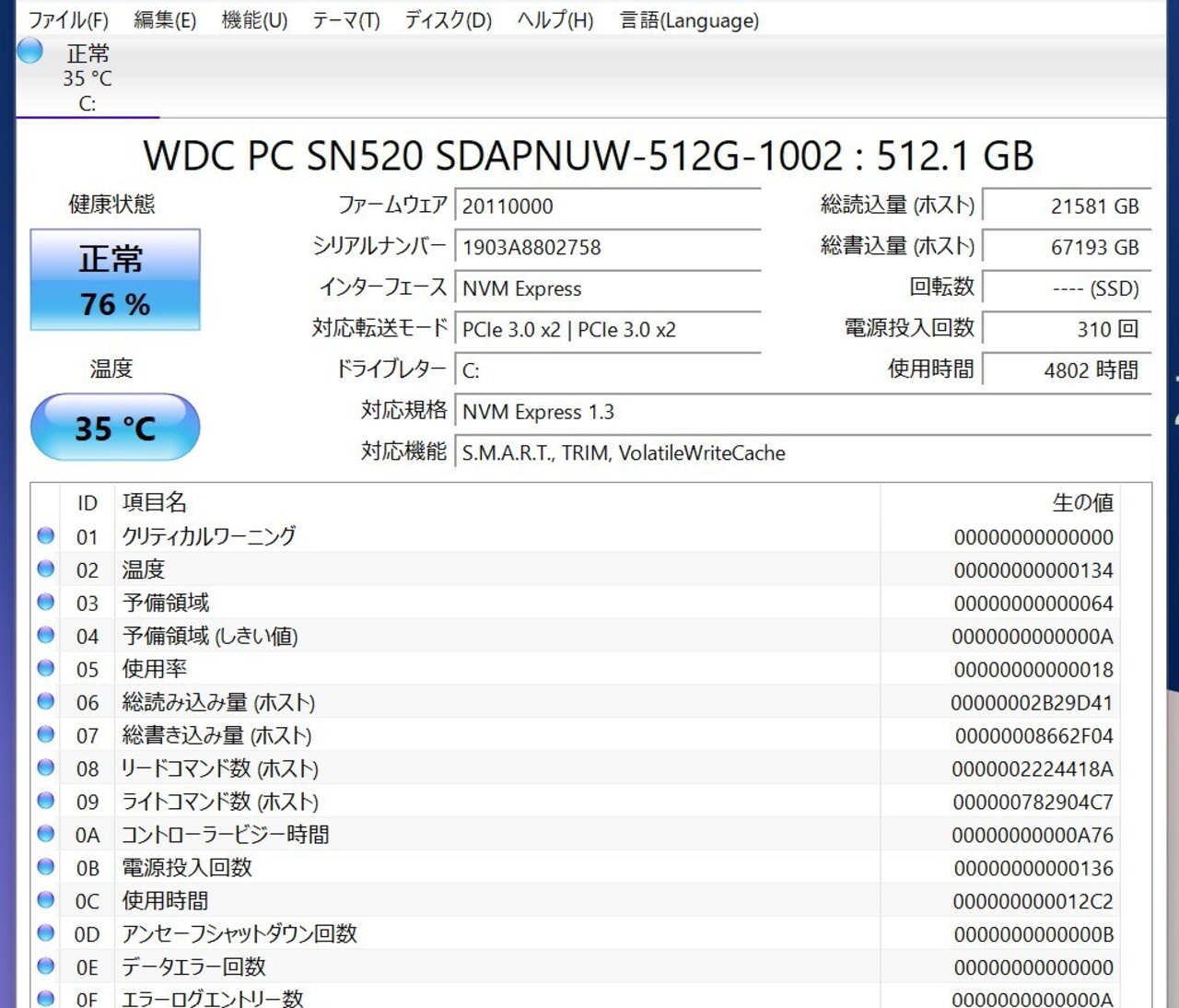The image size is (1179, 1008).
Task: Click status orb for 0B 電源投入回数 row
Action: click(x=46, y=867)
